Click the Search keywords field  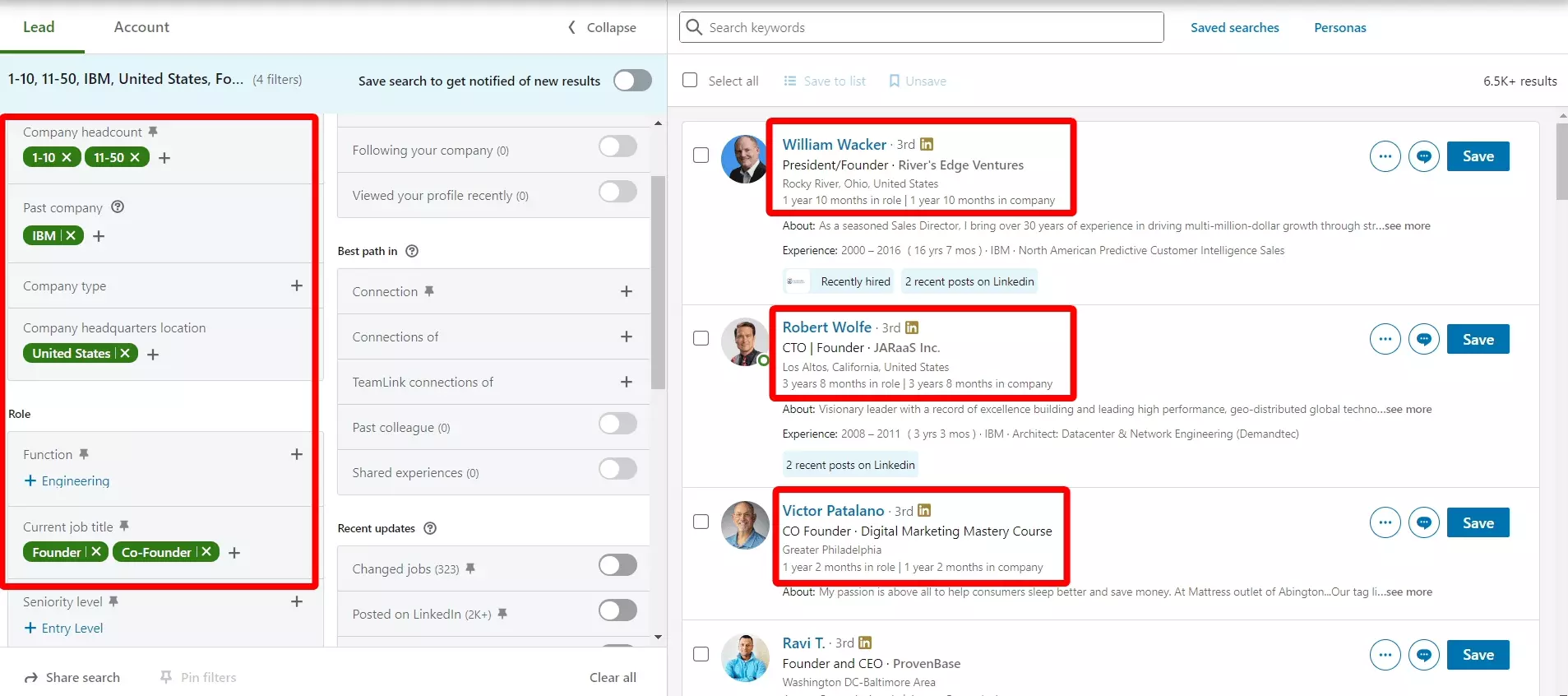tap(921, 27)
